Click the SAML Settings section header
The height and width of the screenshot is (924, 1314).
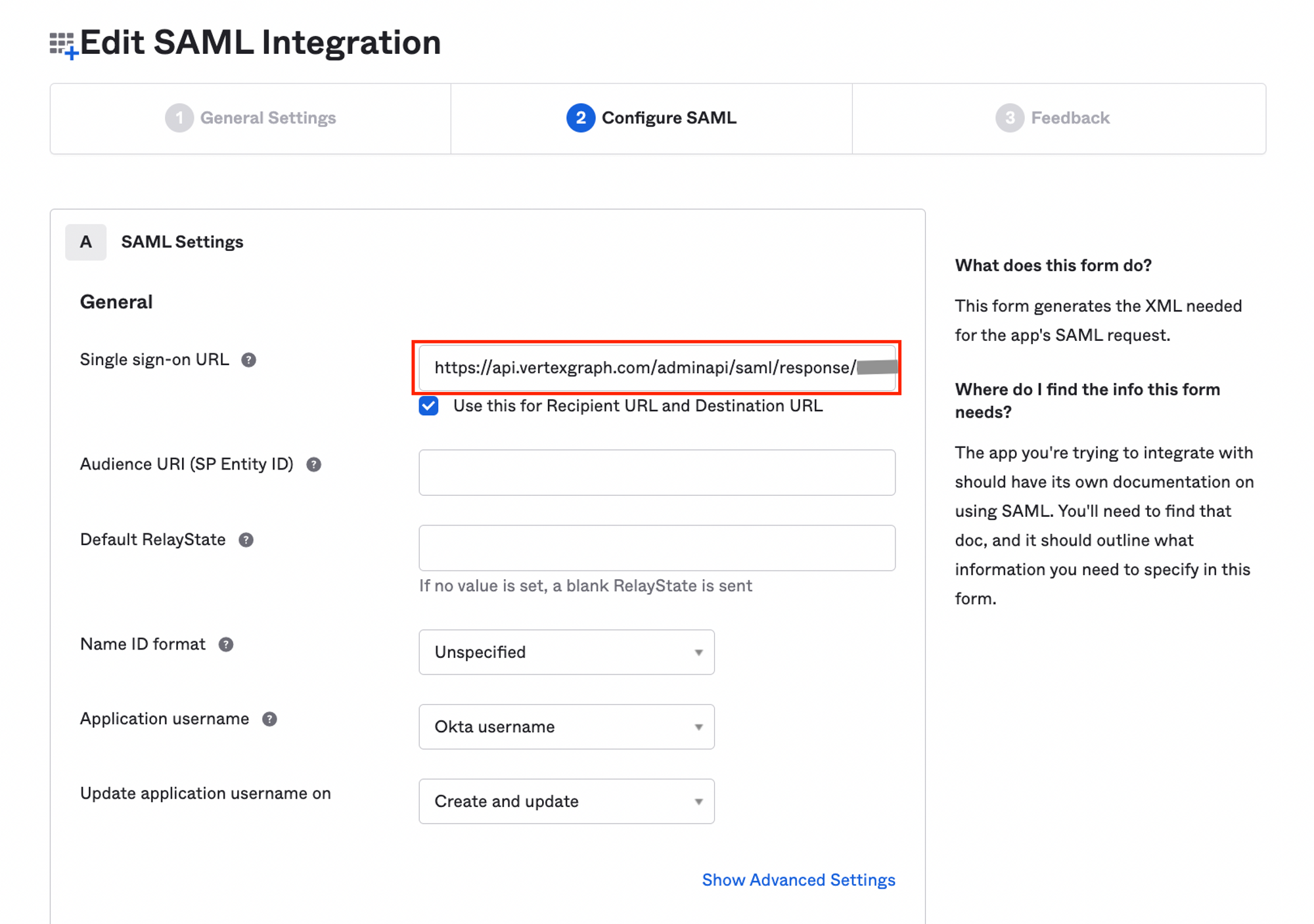[182, 242]
